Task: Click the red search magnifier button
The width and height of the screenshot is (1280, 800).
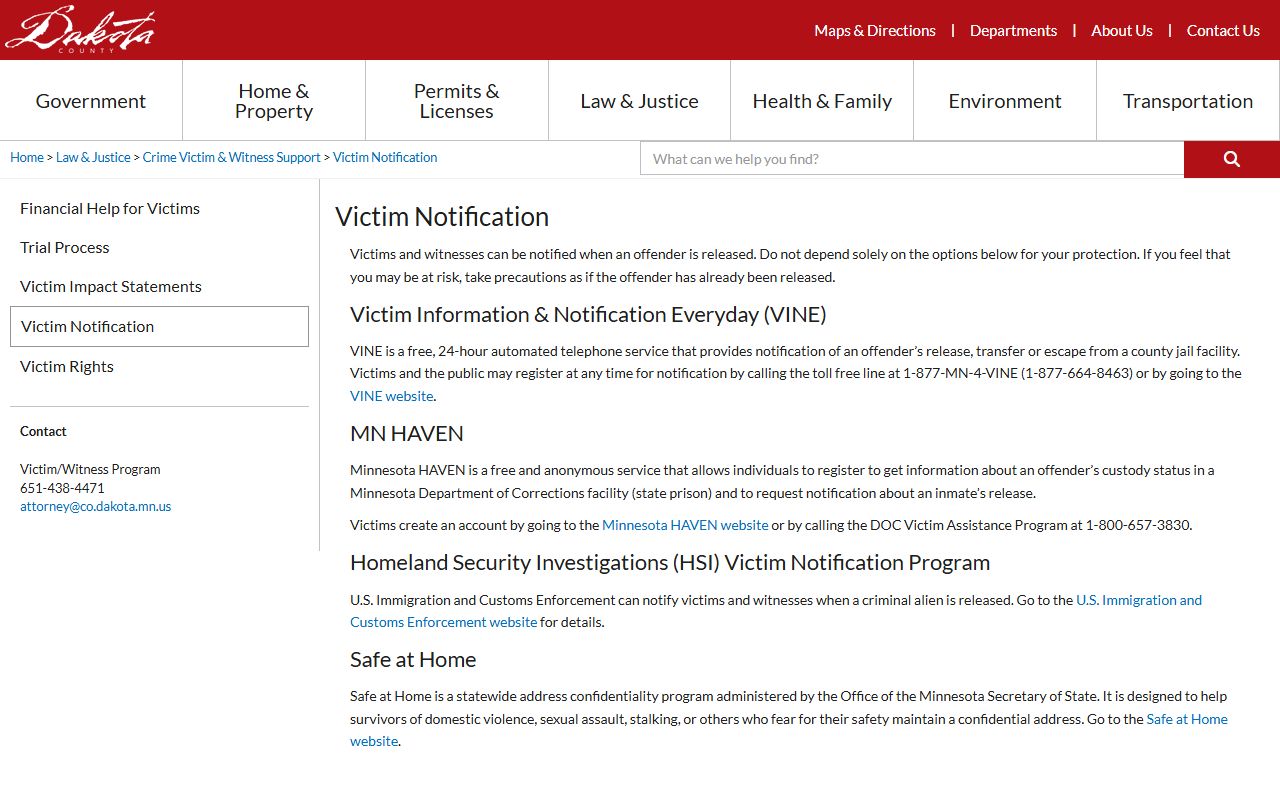Action: [x=1232, y=159]
